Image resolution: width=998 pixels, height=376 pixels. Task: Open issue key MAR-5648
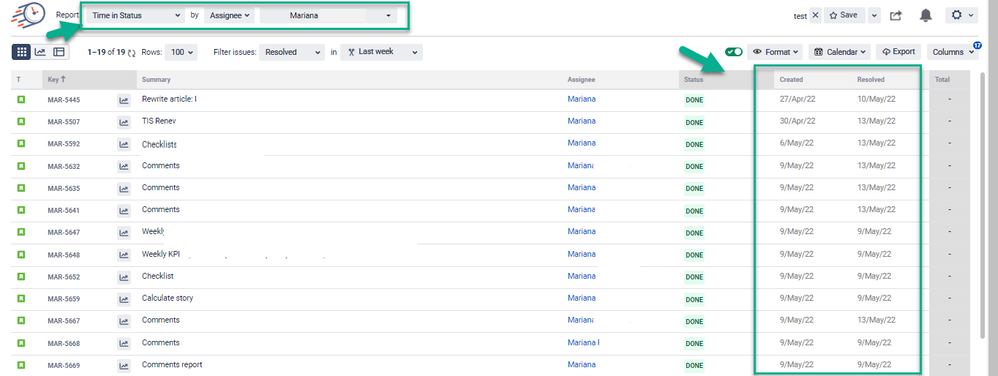(x=64, y=255)
